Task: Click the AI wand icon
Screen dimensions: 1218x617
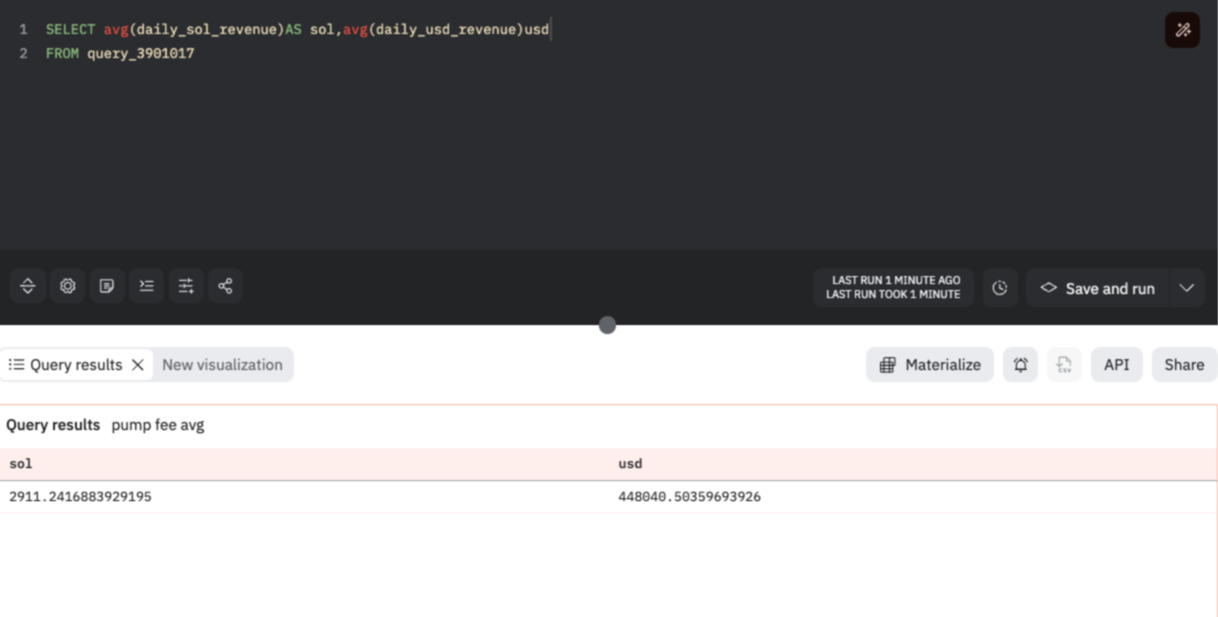Action: point(1182,30)
